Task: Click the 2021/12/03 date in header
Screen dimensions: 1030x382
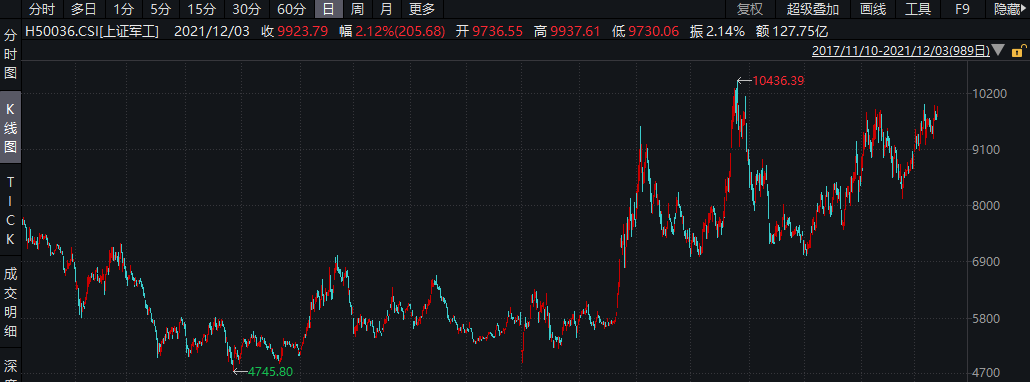Action: (212, 31)
